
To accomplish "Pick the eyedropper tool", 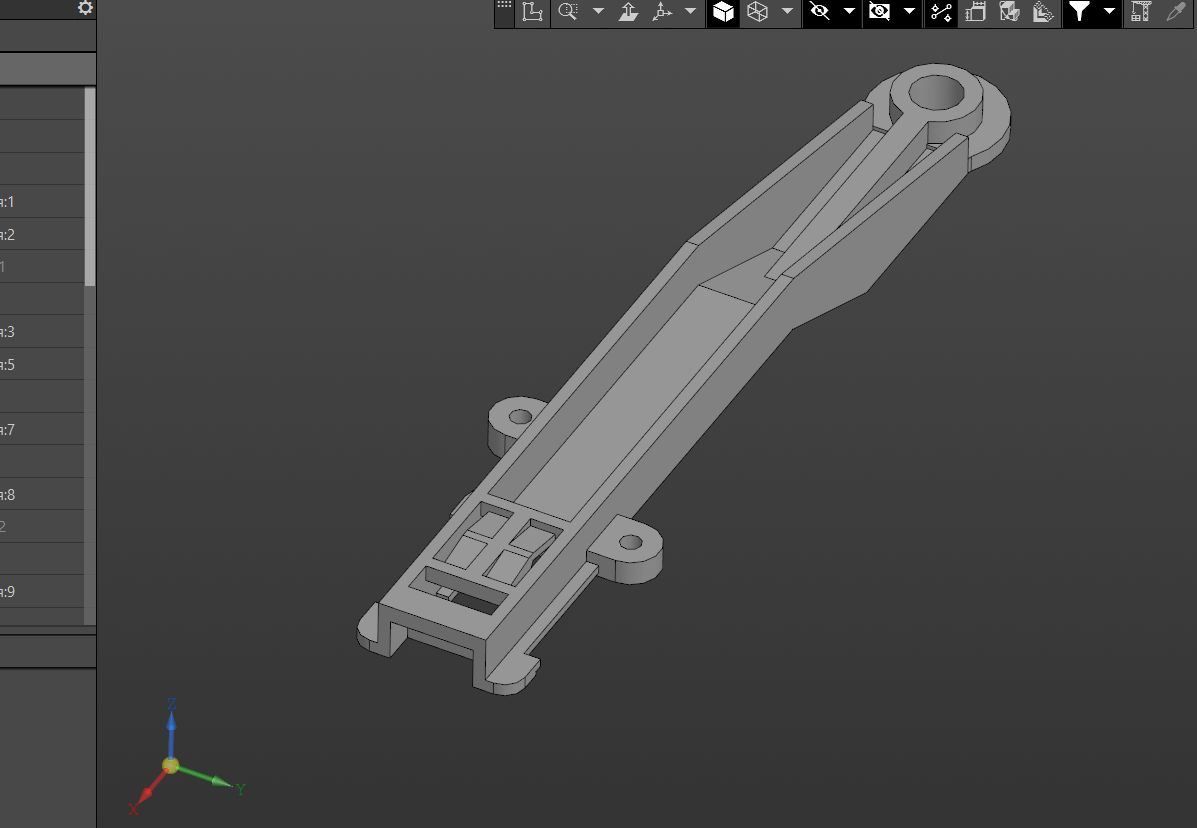I will 1176,11.
